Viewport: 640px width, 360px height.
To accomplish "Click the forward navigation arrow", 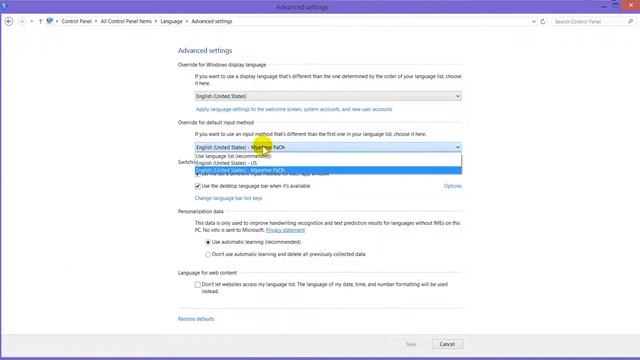I will click(22, 21).
